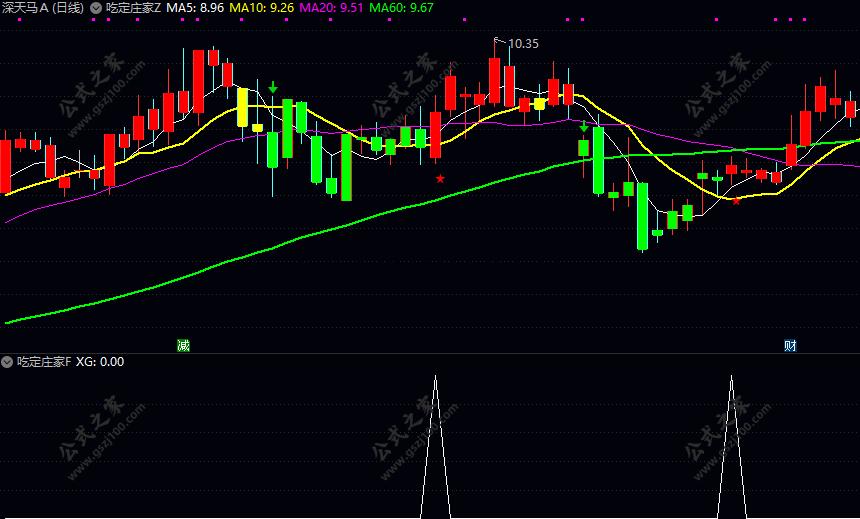Click the blue 财 event marker
860x519 pixels.
(790, 345)
